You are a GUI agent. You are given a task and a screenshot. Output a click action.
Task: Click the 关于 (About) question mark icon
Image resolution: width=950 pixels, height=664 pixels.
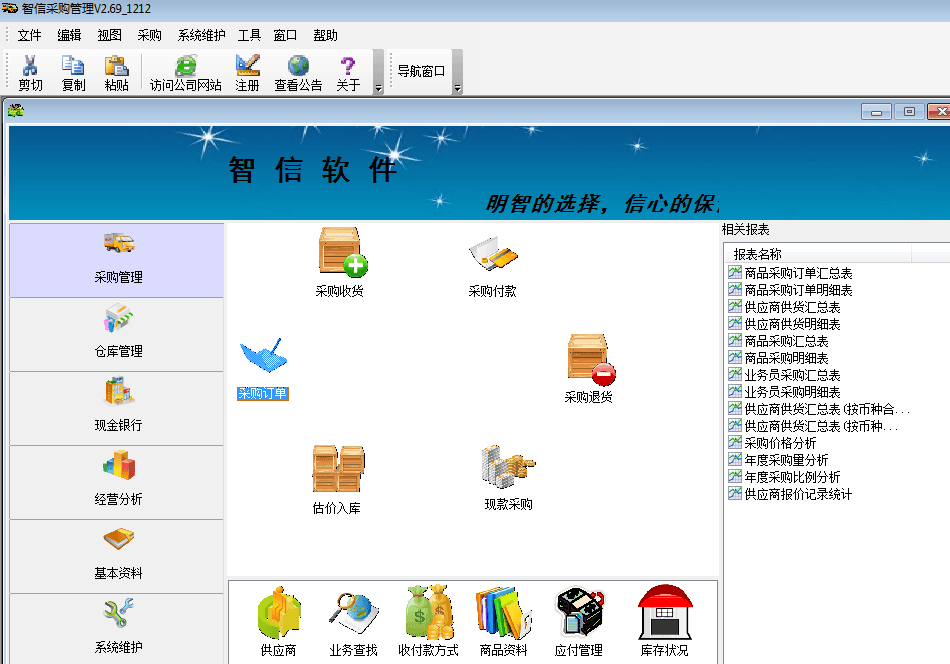tap(348, 73)
